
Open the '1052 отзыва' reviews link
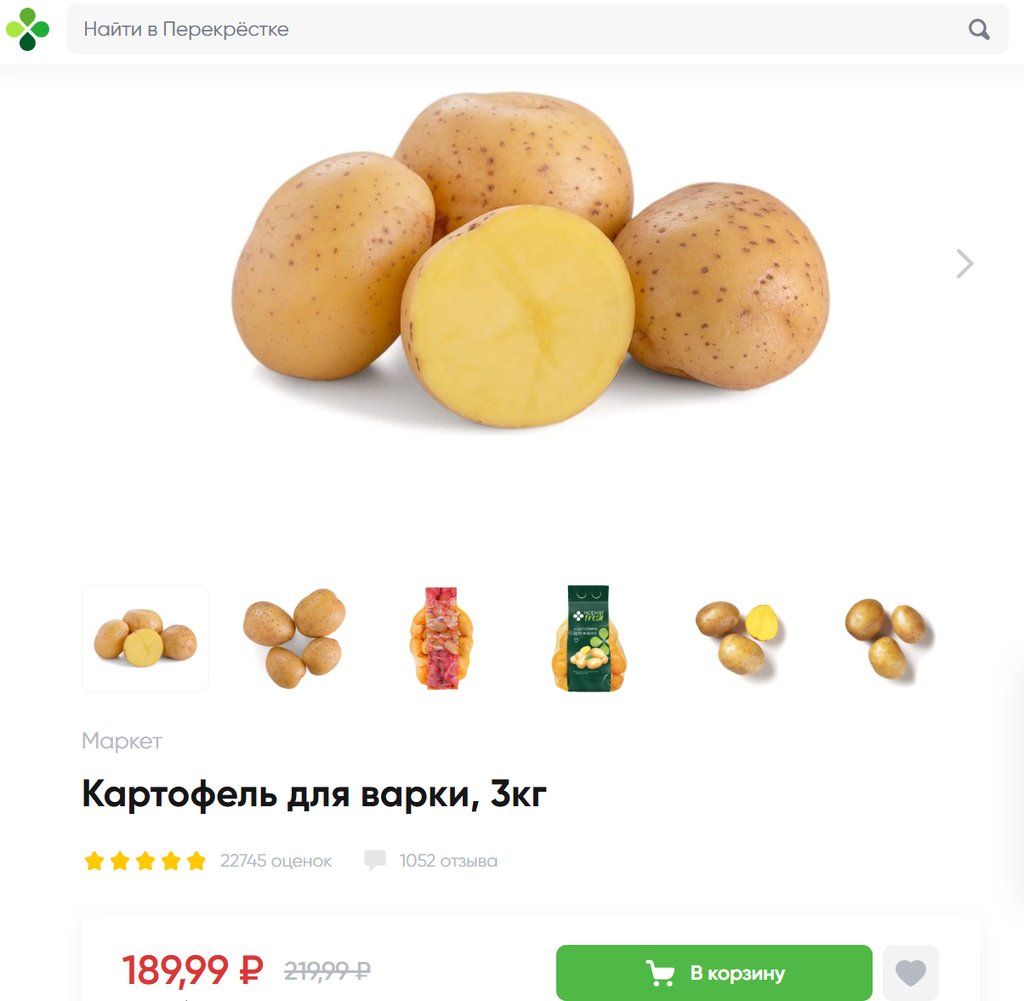[x=449, y=861]
